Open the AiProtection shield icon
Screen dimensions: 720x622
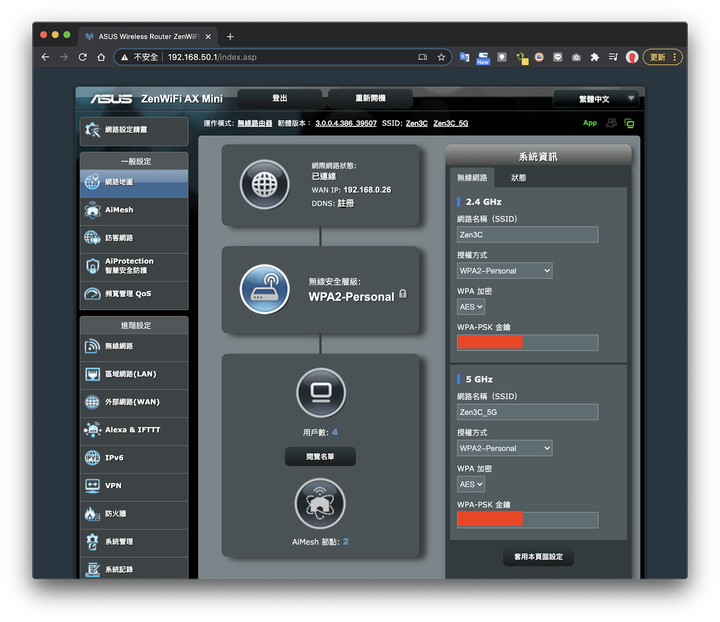(92, 266)
